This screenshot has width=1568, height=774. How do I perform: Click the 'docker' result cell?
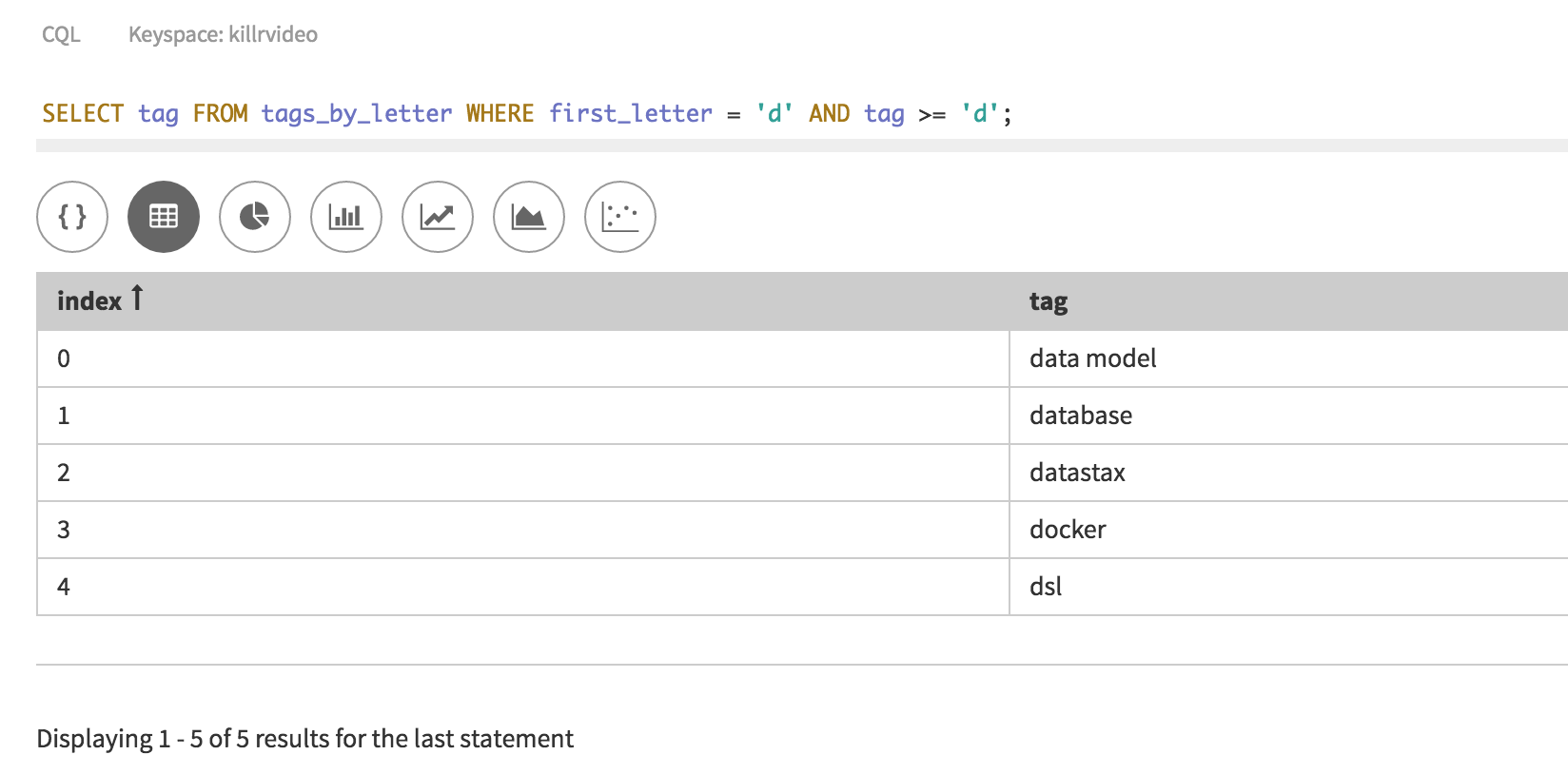pos(1068,530)
